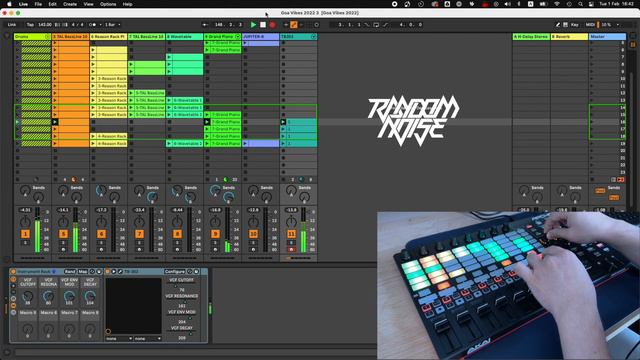
Task: Open the TB 303 plug-in window wrench icon
Action: pyautogui.click(x=120, y=271)
